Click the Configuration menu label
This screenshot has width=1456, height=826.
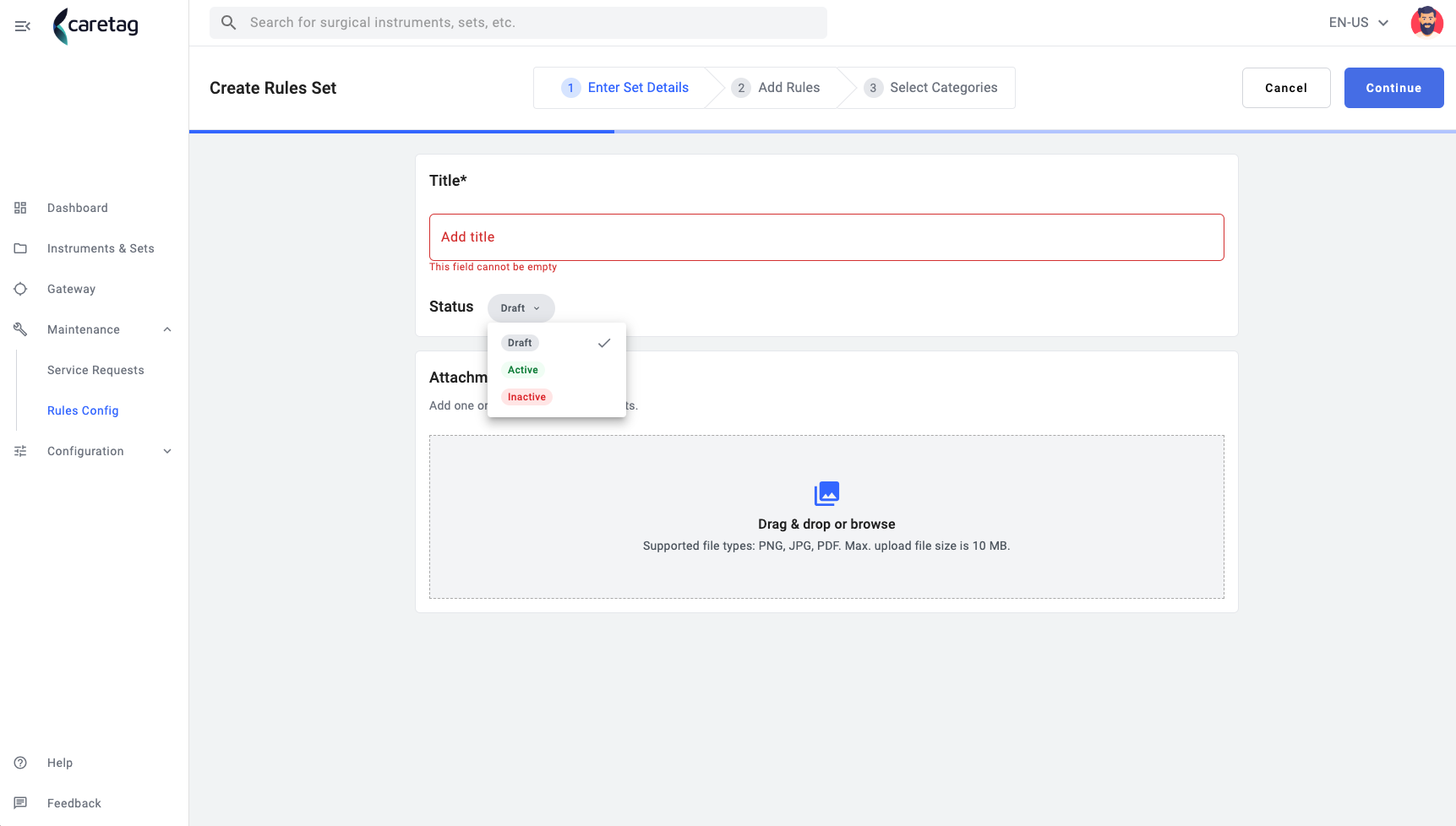pyautogui.click(x=85, y=451)
